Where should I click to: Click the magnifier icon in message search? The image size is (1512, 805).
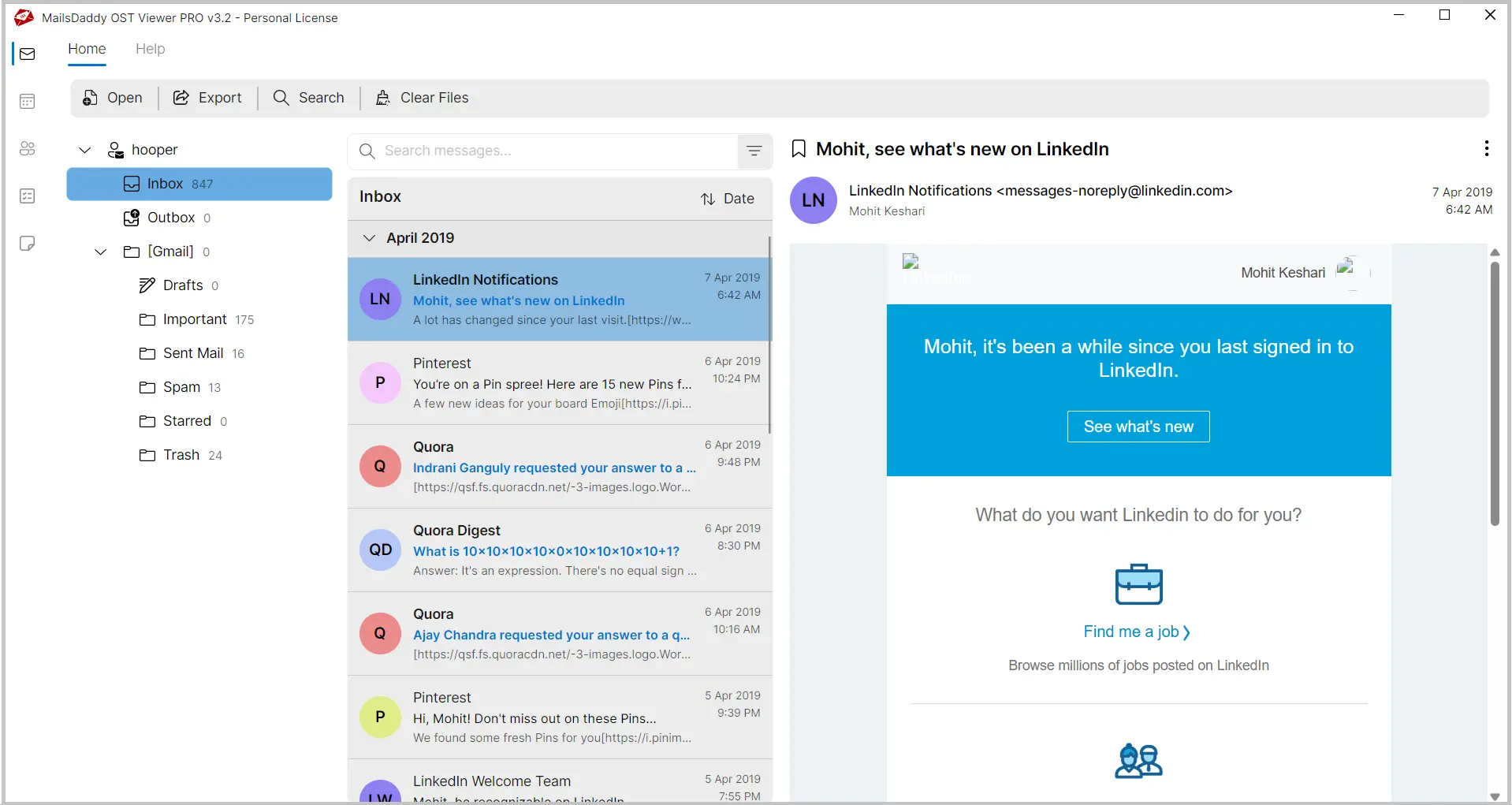pyautogui.click(x=367, y=151)
